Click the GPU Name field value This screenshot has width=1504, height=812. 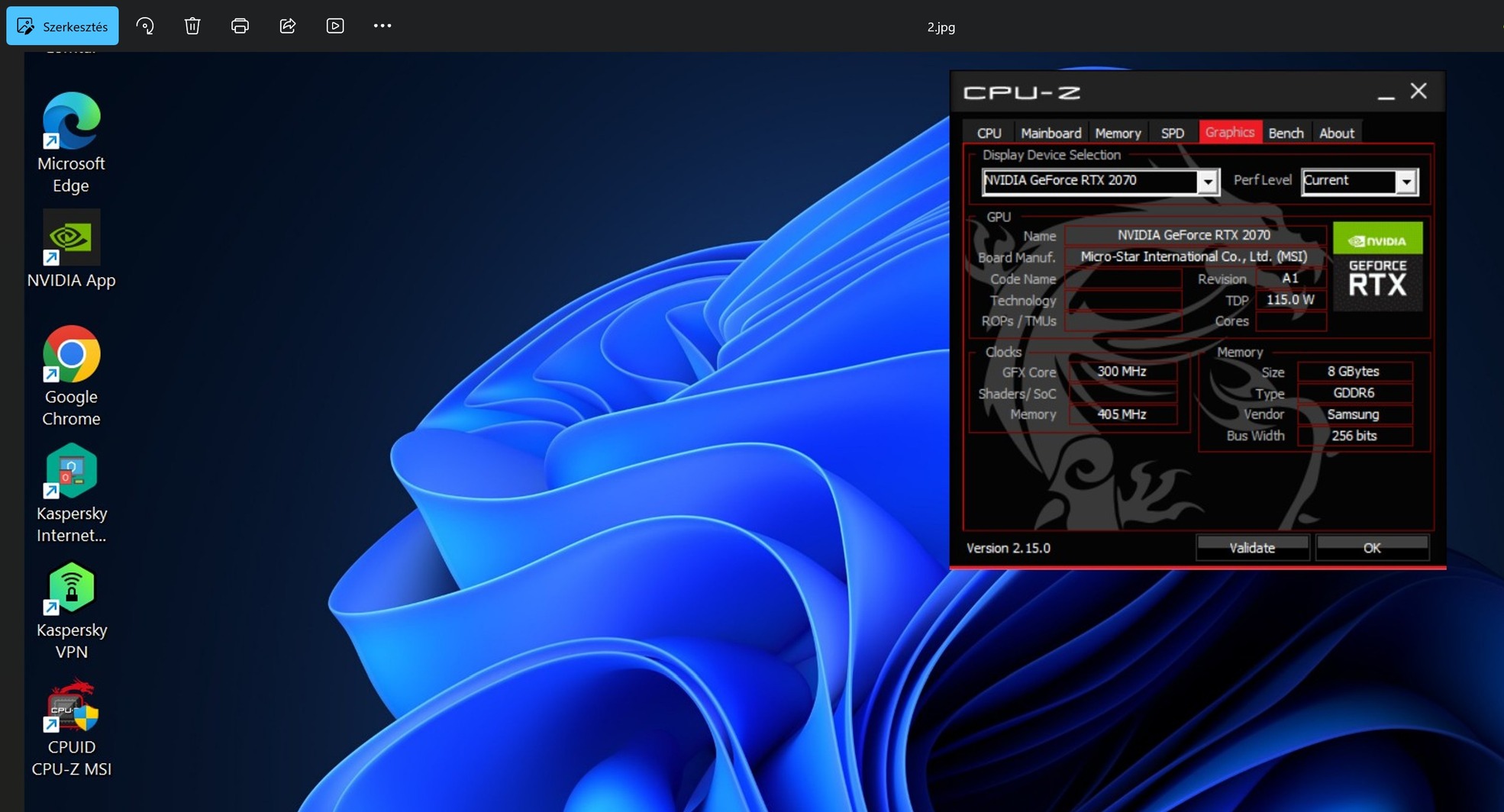coord(1194,235)
